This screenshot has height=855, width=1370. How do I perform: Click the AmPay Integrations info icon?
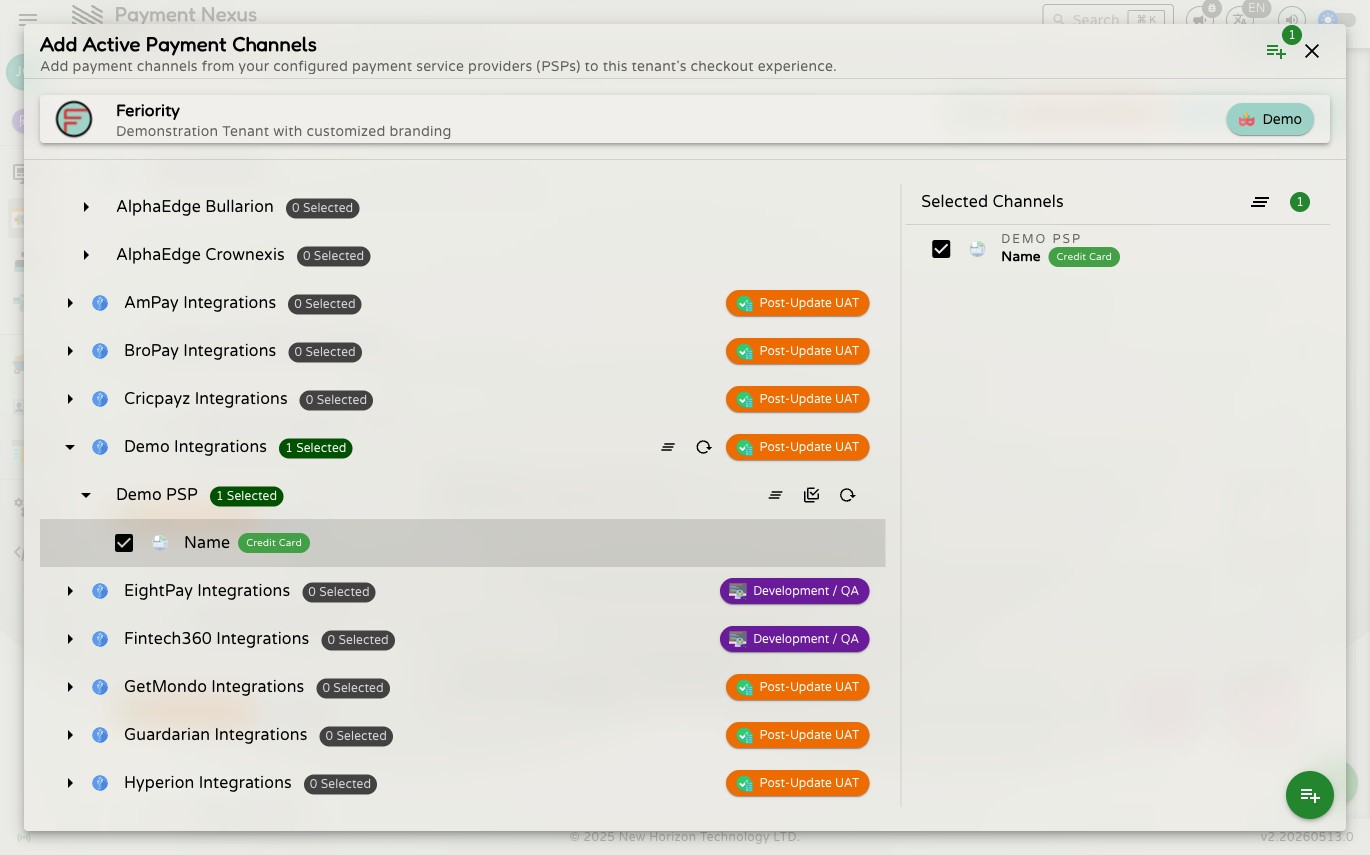click(100, 303)
